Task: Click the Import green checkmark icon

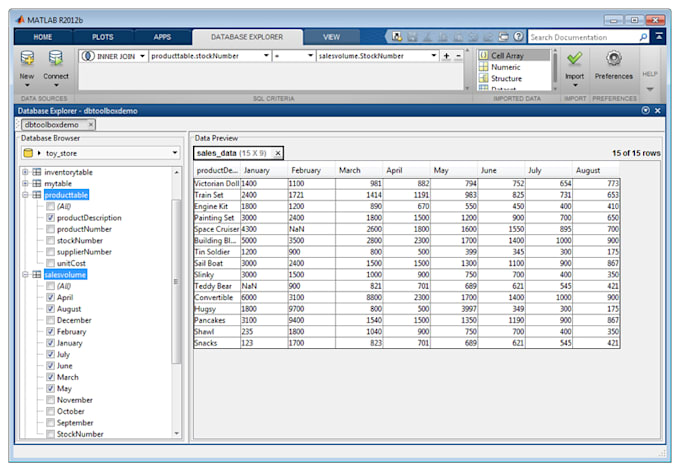Action: click(x=574, y=59)
